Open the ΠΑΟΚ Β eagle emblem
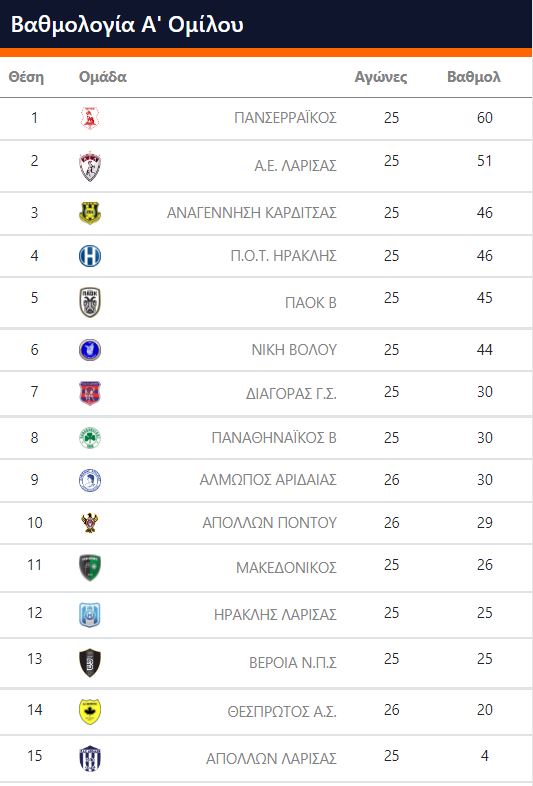This screenshot has width=533, height=786. pyautogui.click(x=90, y=302)
